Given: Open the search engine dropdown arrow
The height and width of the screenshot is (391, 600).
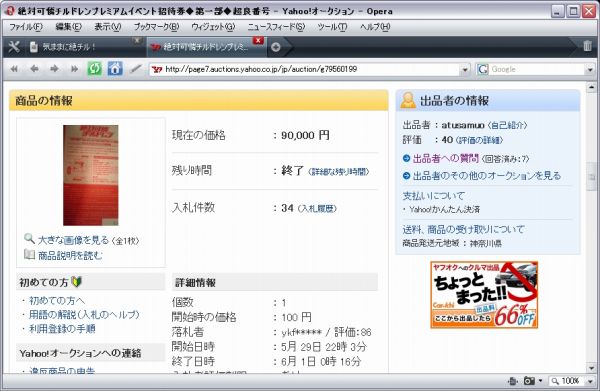Looking at the screenshot, I should coord(590,70).
